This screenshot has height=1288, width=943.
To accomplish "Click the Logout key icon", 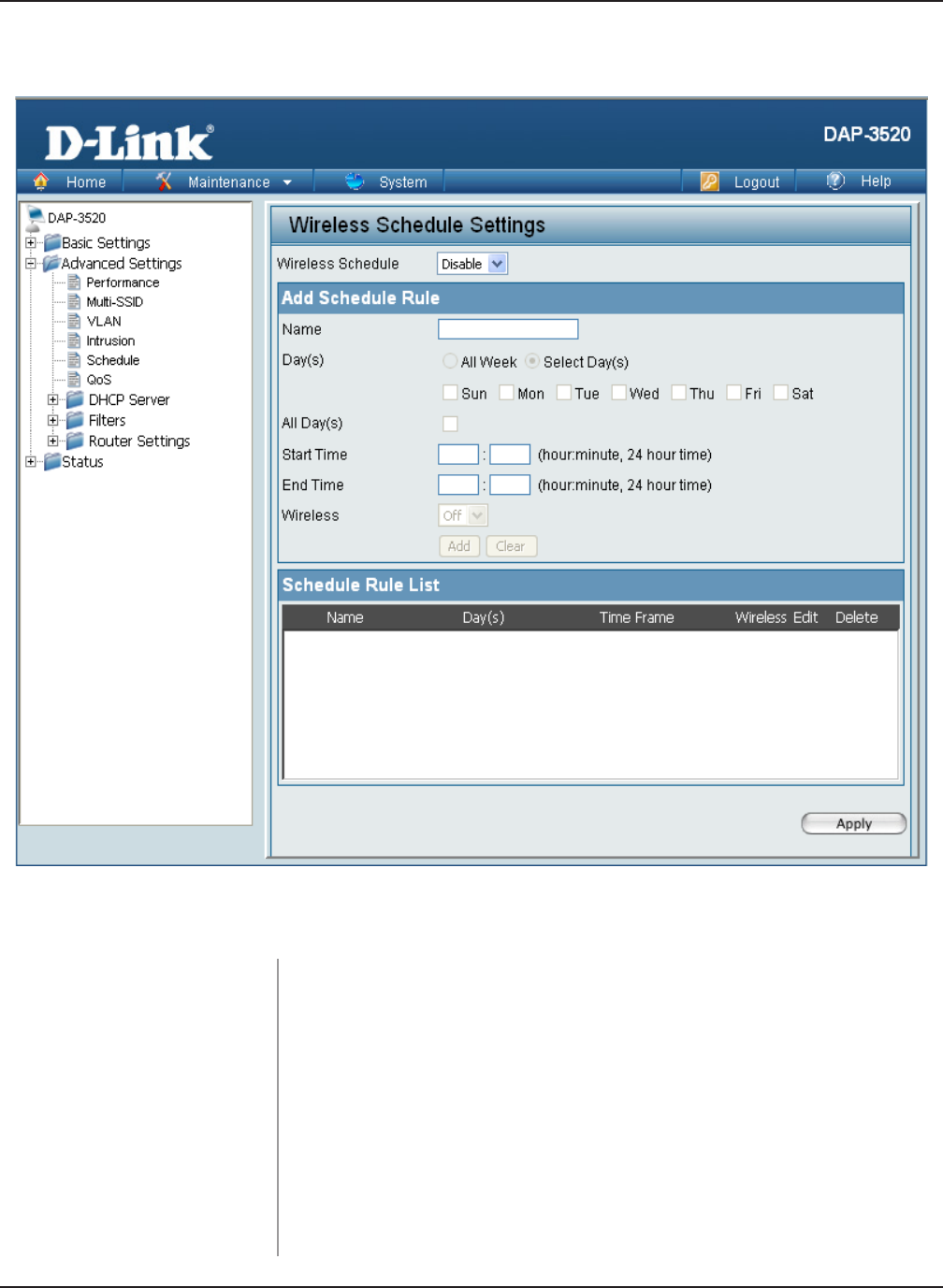I will [710, 181].
